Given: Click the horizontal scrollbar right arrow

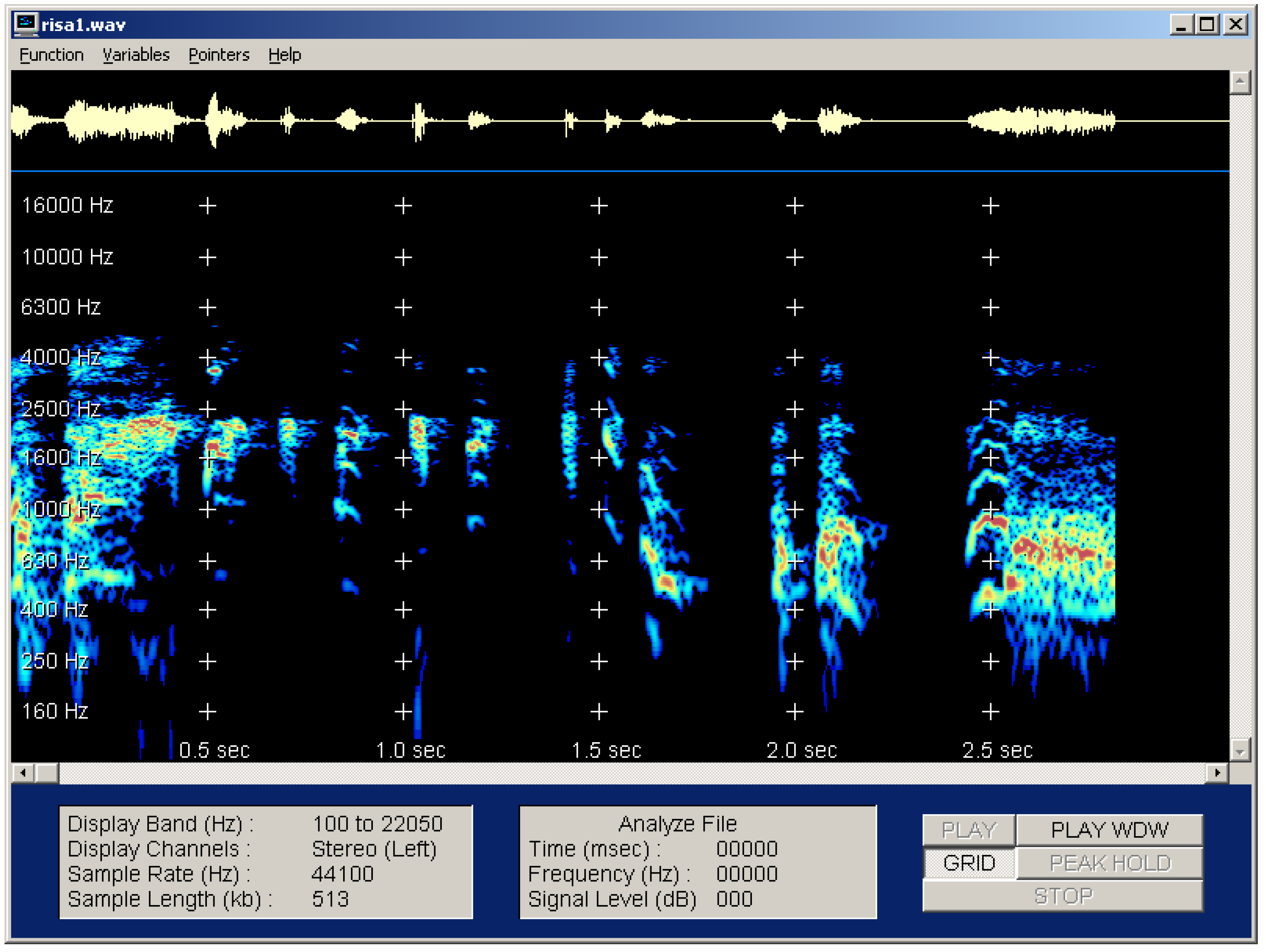Looking at the screenshot, I should (x=1217, y=773).
